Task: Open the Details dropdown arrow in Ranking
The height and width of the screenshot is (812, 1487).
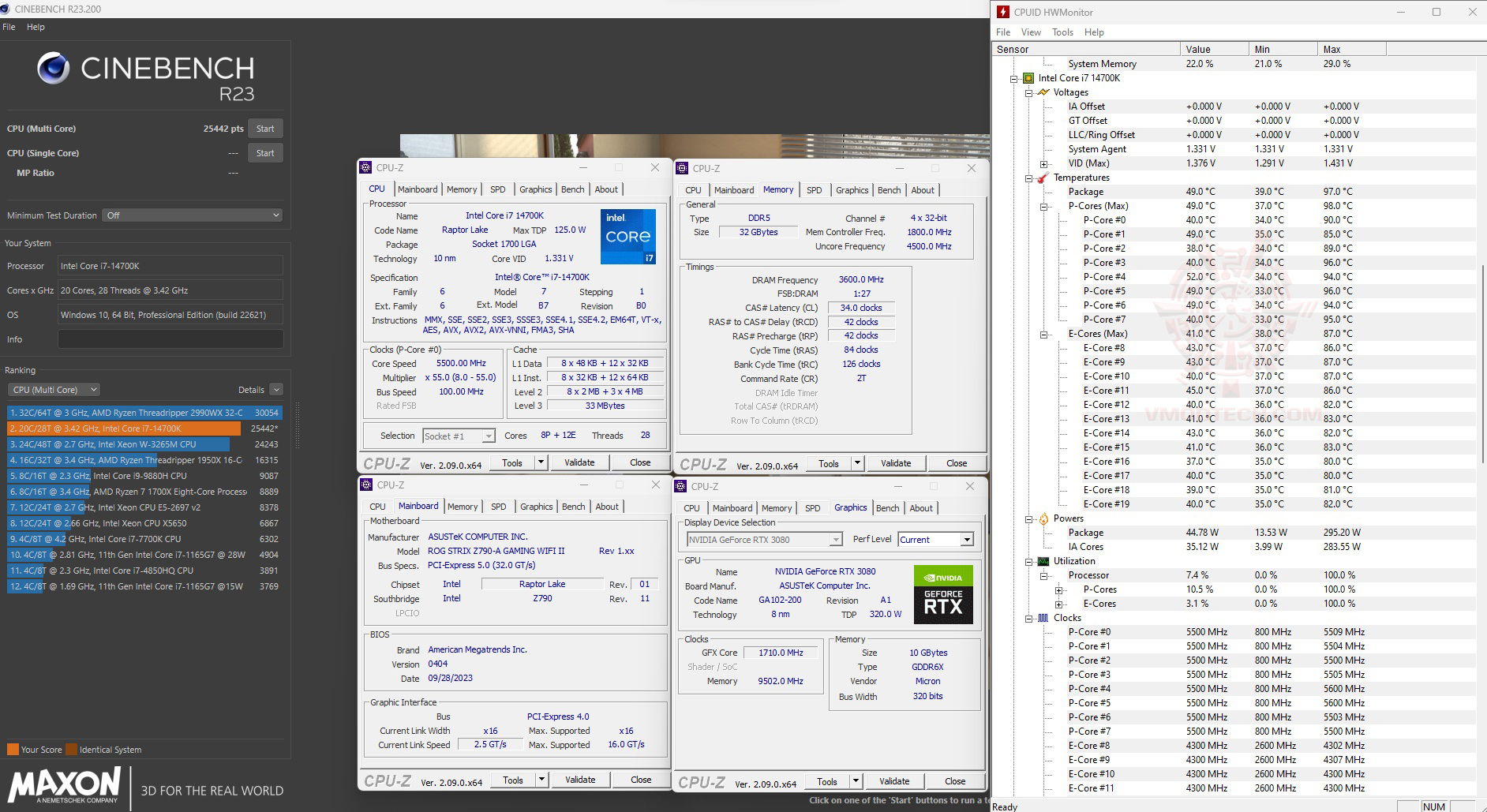Action: click(x=276, y=390)
